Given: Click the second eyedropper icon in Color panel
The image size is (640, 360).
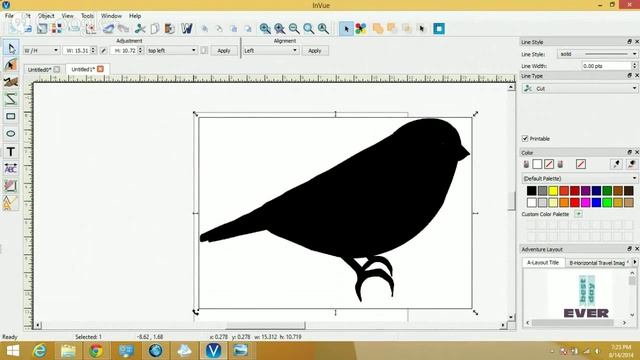Looking at the screenshot, I should coord(631,164).
